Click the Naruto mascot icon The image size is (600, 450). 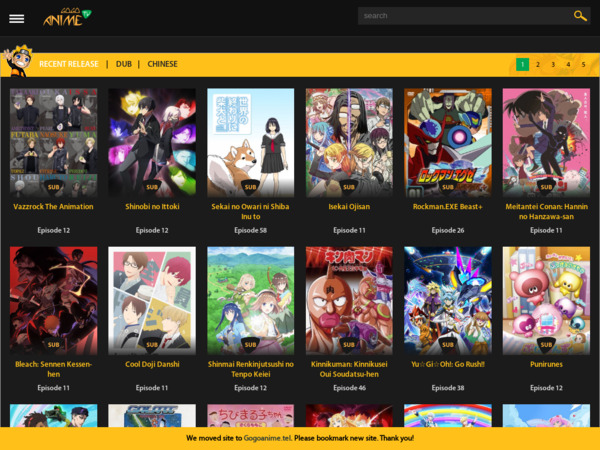18,61
